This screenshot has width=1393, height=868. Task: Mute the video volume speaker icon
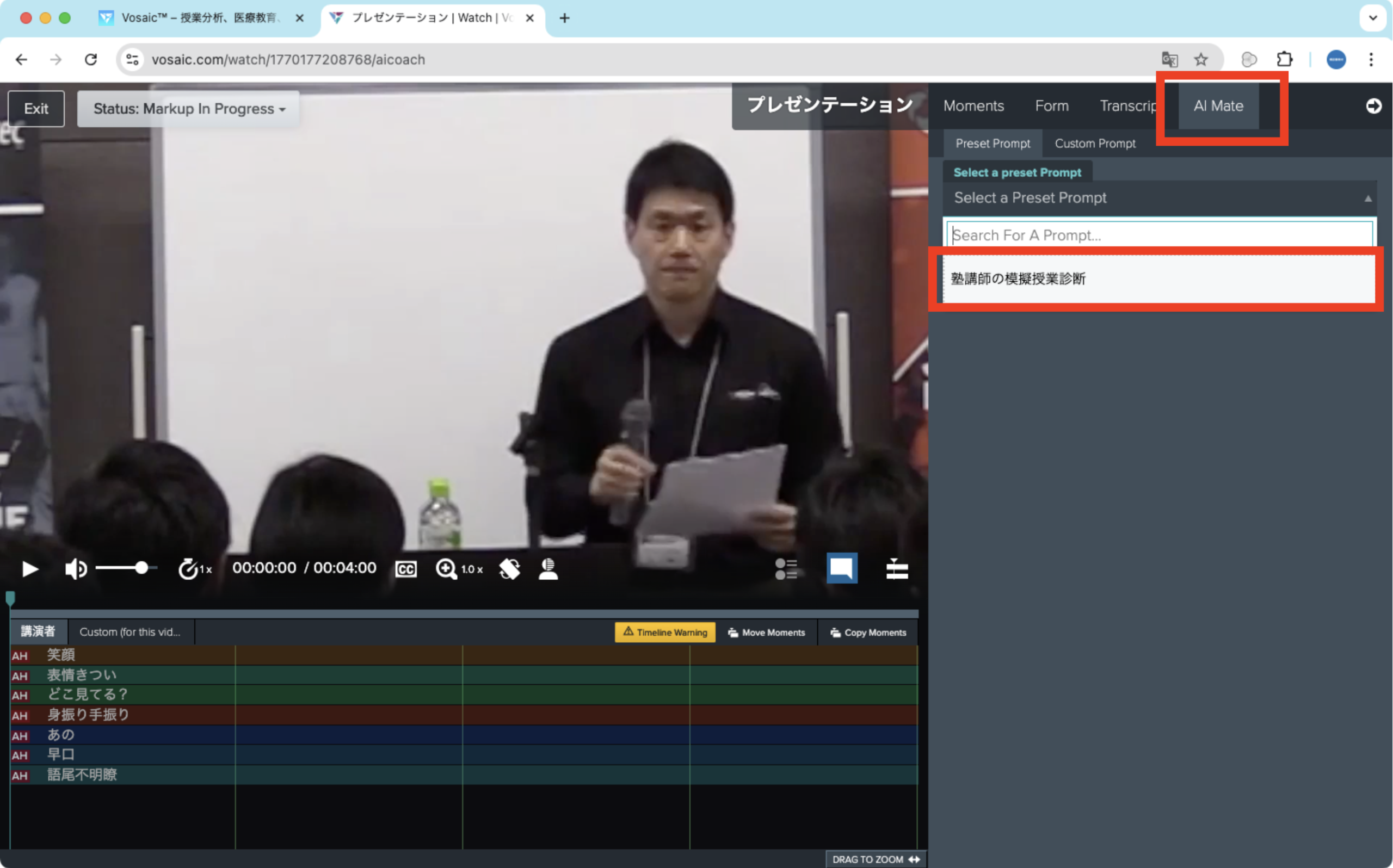(75, 569)
